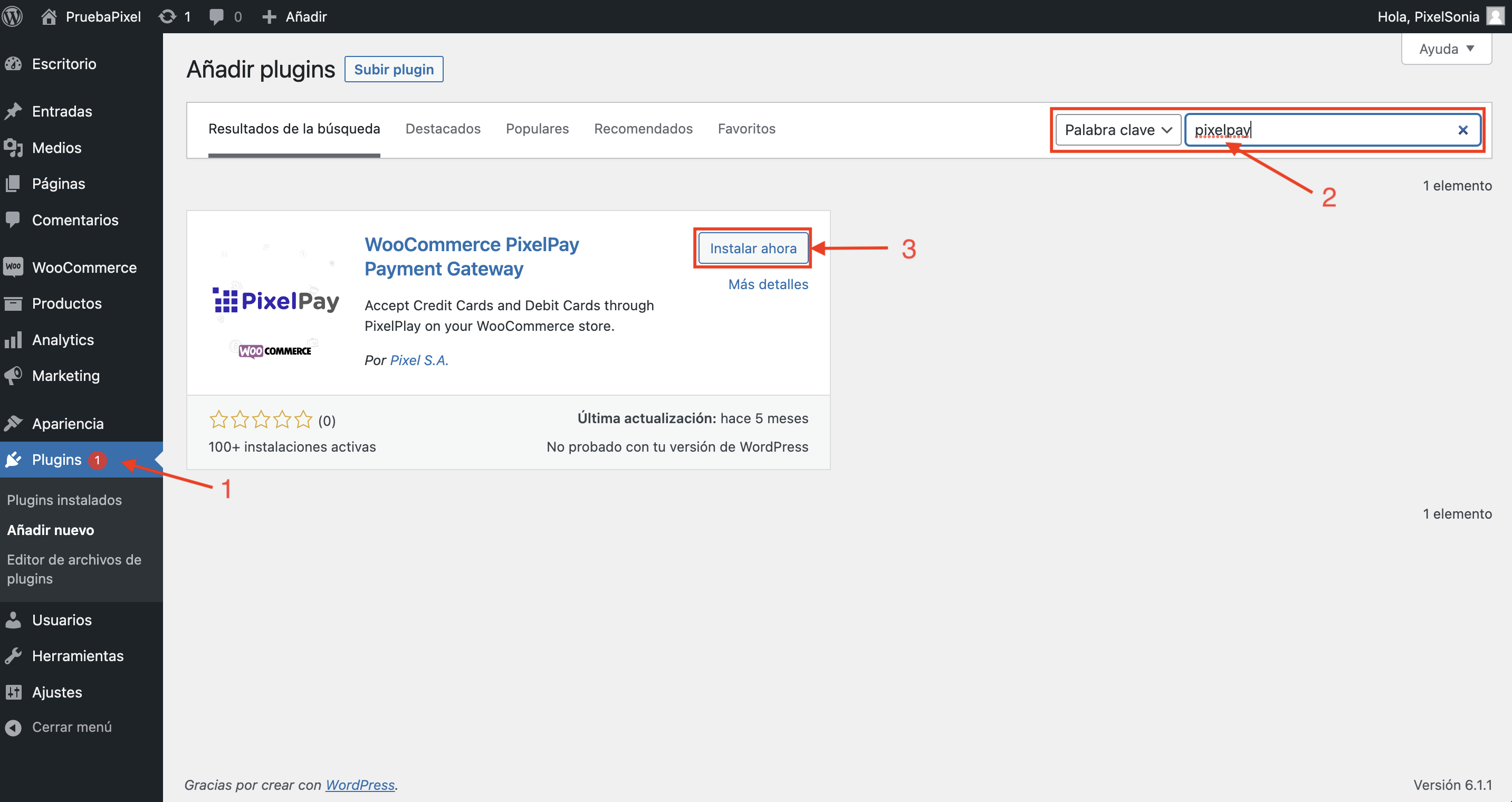Switch to the Populares tab

tap(537, 129)
